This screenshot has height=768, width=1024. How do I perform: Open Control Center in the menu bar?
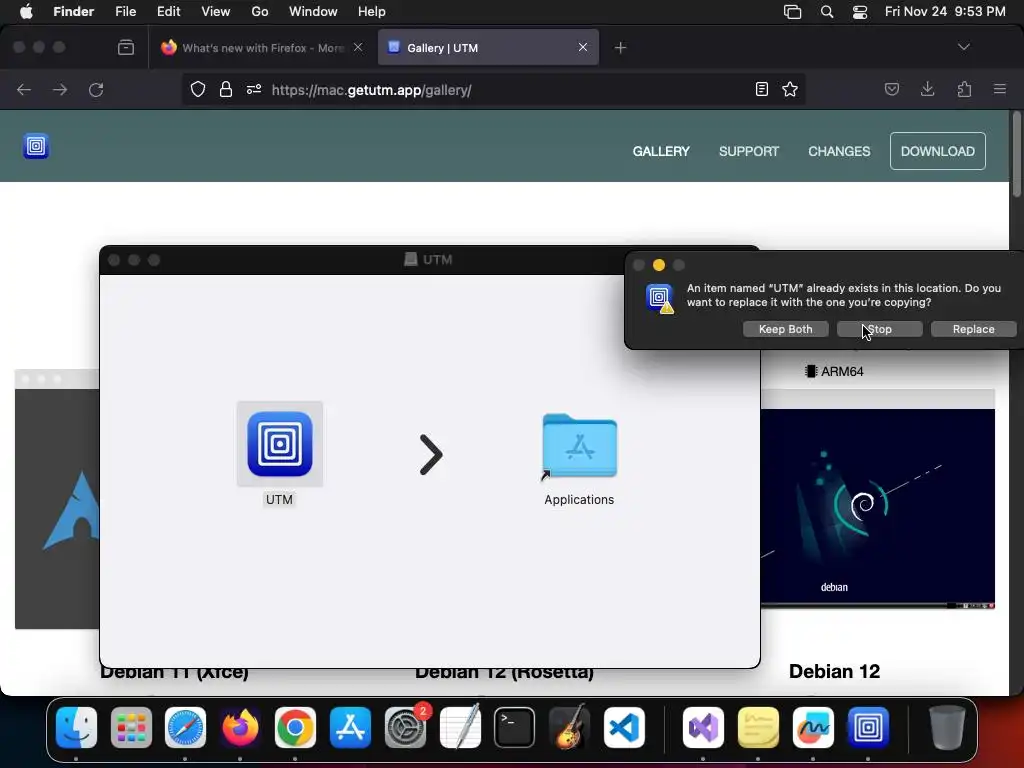(860, 12)
